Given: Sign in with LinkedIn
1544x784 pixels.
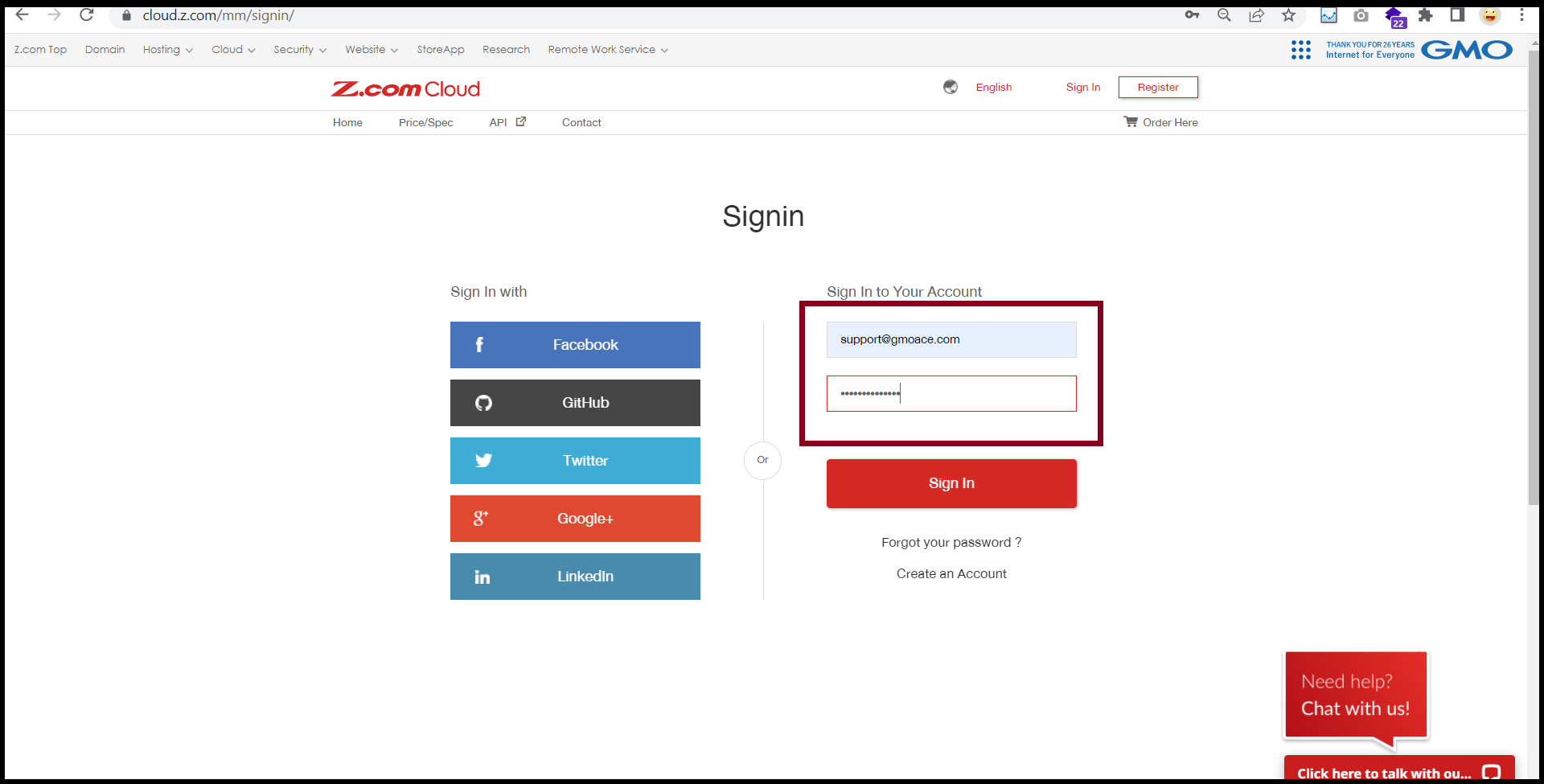Looking at the screenshot, I should click(x=575, y=577).
